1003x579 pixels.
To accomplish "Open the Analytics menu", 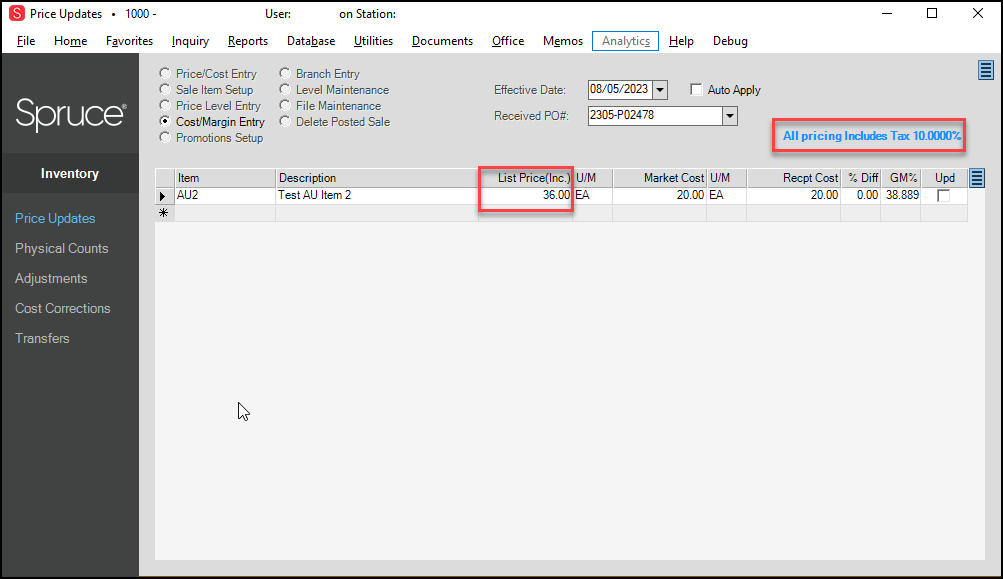I will 626,41.
